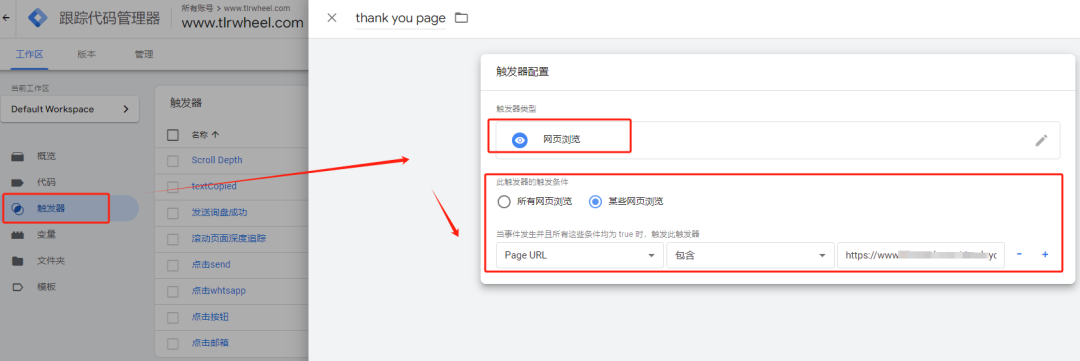The width and height of the screenshot is (1080, 361).
Task: Click the back arrow beside the Tag Manager logo
Action: point(6,17)
